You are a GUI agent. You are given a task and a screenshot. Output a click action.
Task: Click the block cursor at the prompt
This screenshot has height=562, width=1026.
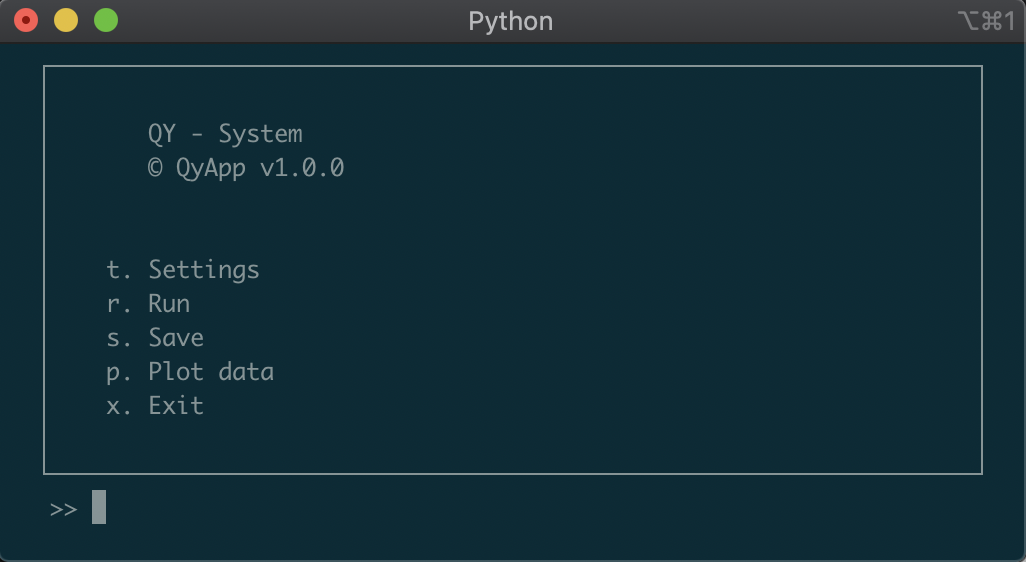click(99, 507)
